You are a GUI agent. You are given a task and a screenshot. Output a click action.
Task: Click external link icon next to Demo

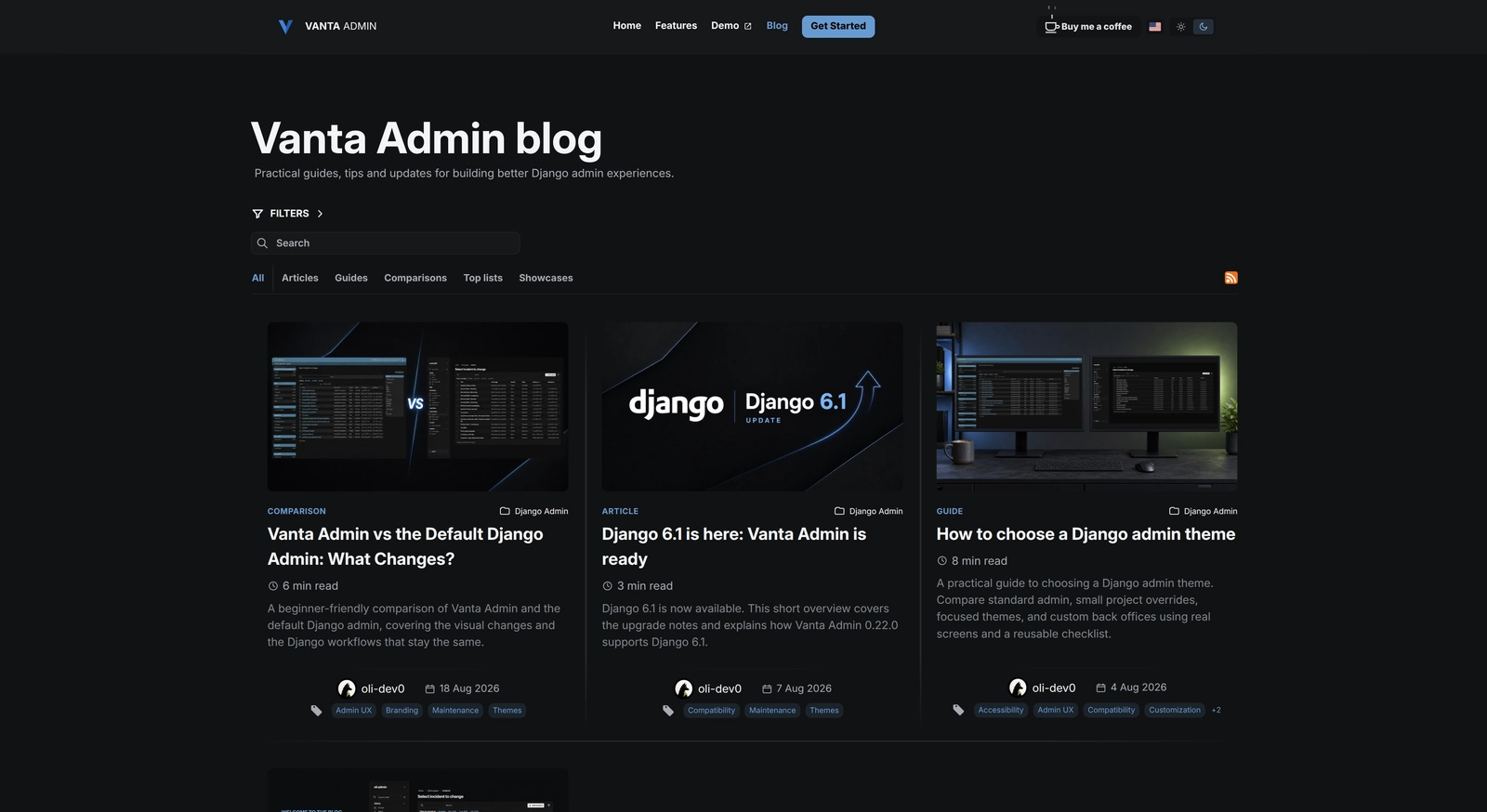point(747,26)
